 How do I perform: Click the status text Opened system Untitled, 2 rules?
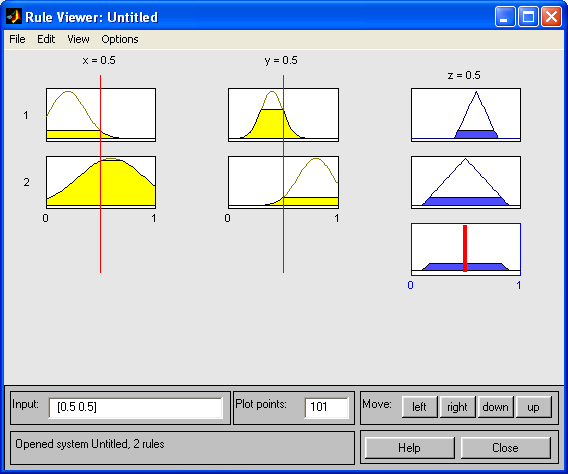click(x=90, y=444)
